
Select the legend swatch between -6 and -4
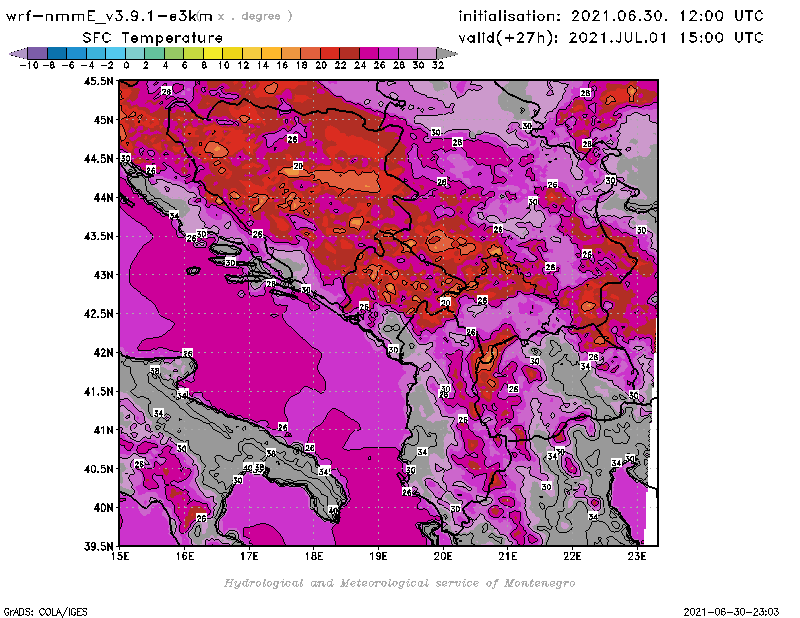pos(77,54)
